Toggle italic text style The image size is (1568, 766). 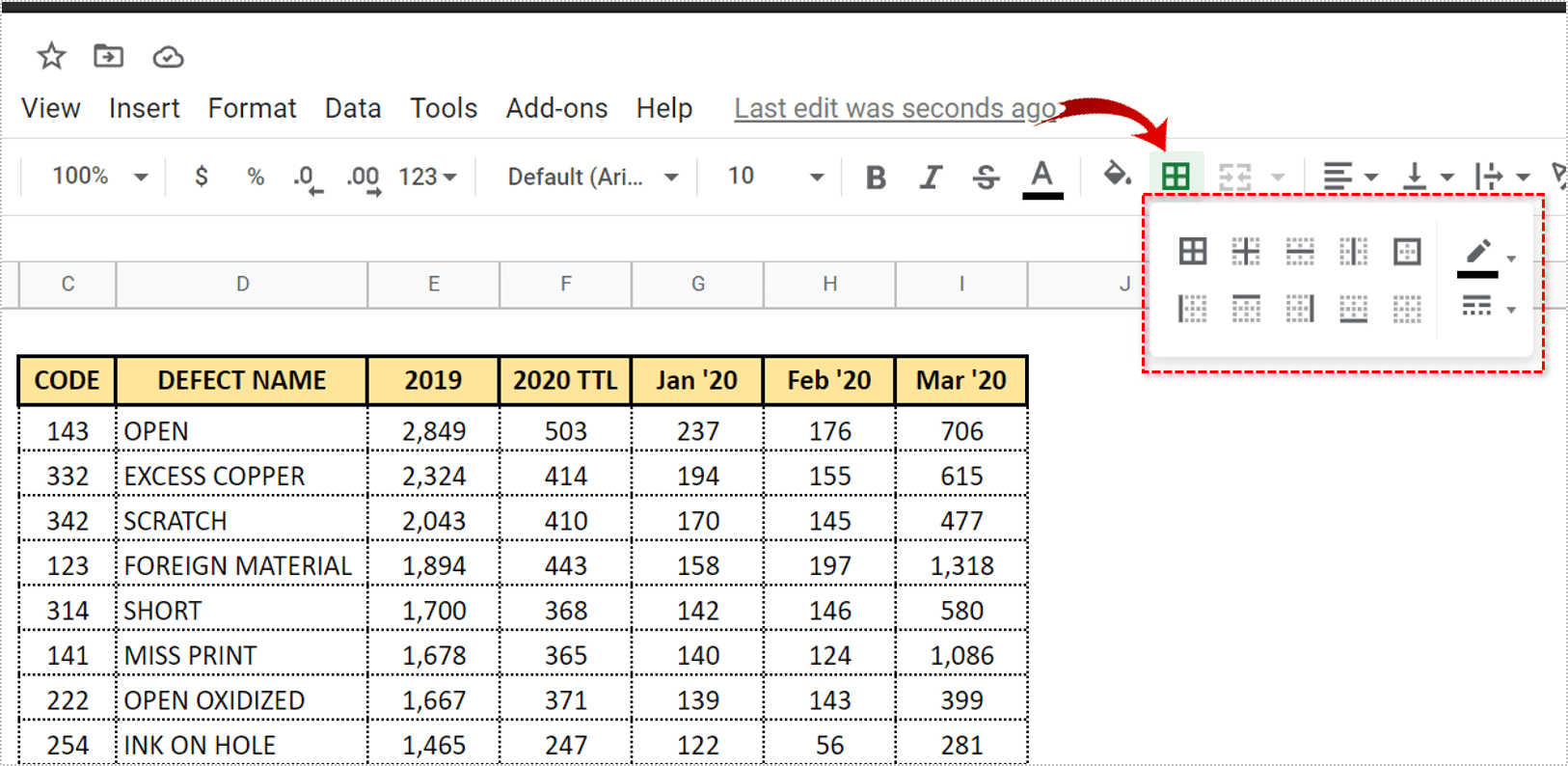coord(931,177)
